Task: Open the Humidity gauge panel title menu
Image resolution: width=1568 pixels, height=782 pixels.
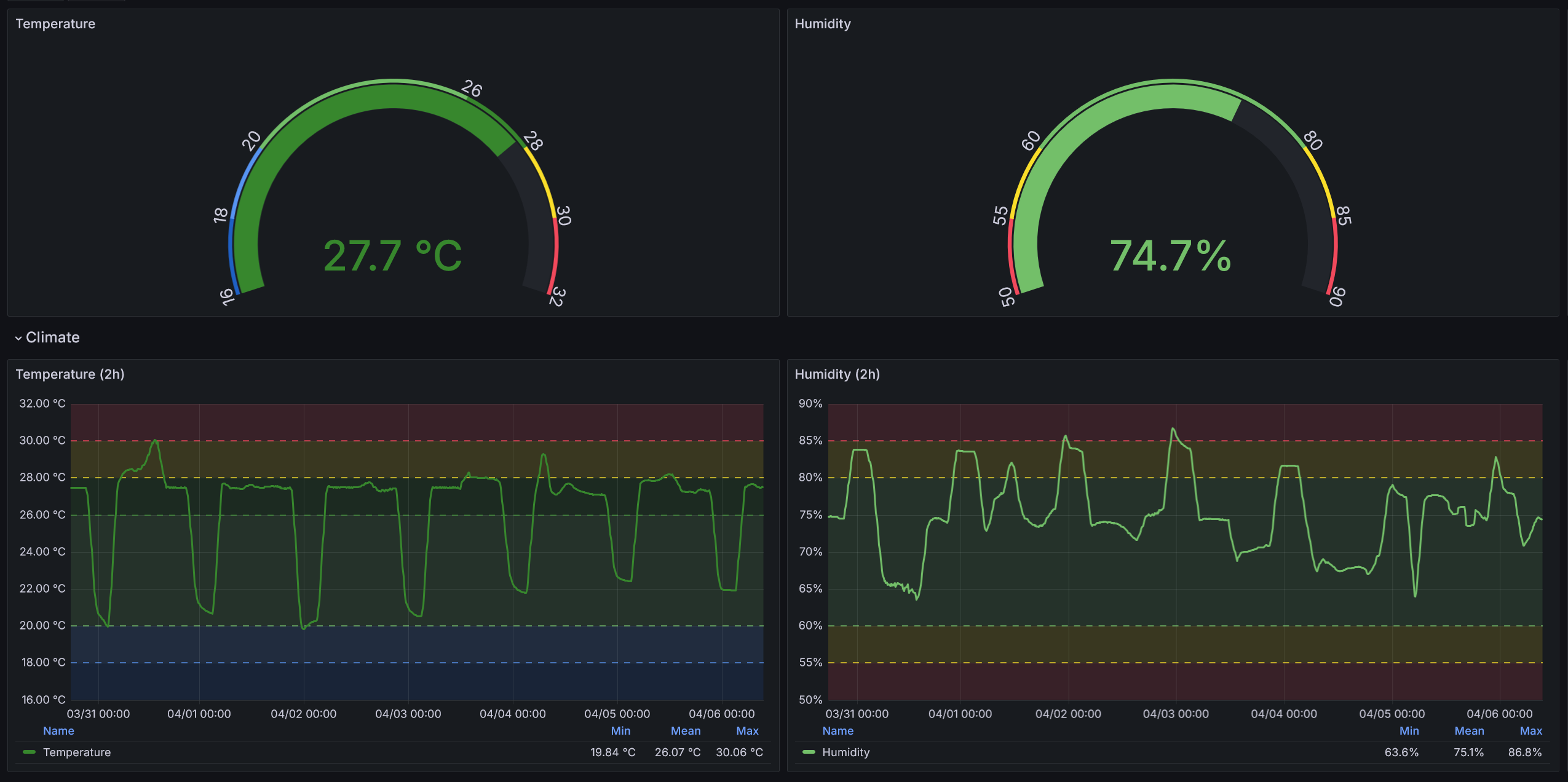Action: click(823, 24)
